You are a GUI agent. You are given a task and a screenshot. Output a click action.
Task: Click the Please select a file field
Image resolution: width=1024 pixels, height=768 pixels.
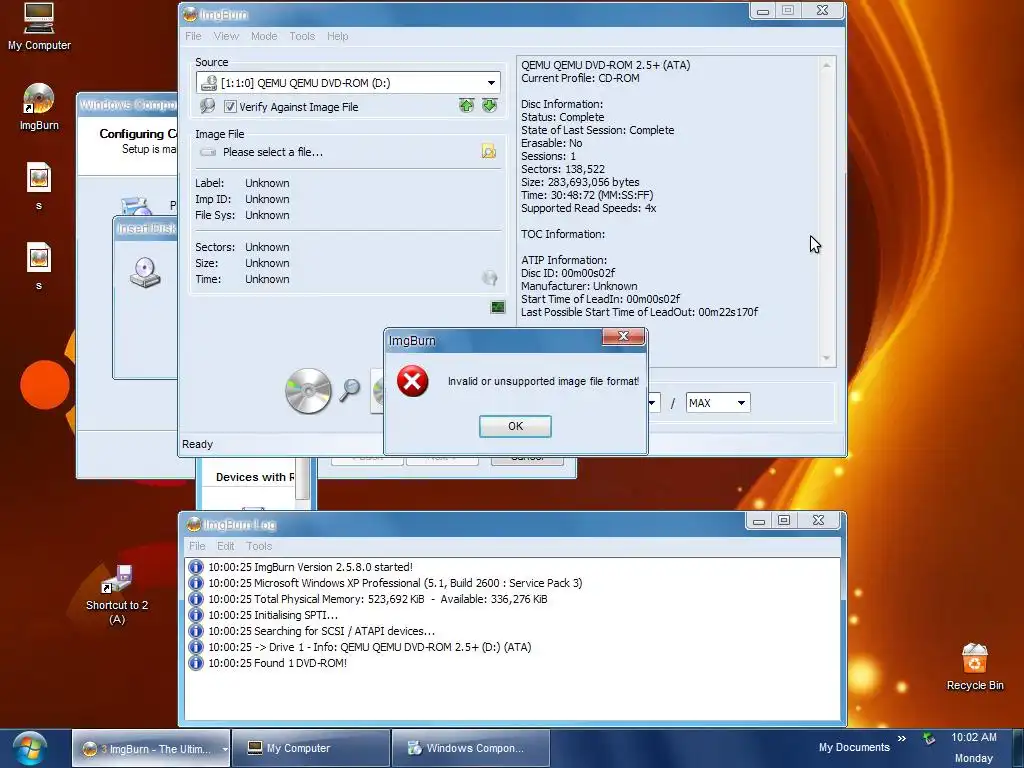[273, 152]
